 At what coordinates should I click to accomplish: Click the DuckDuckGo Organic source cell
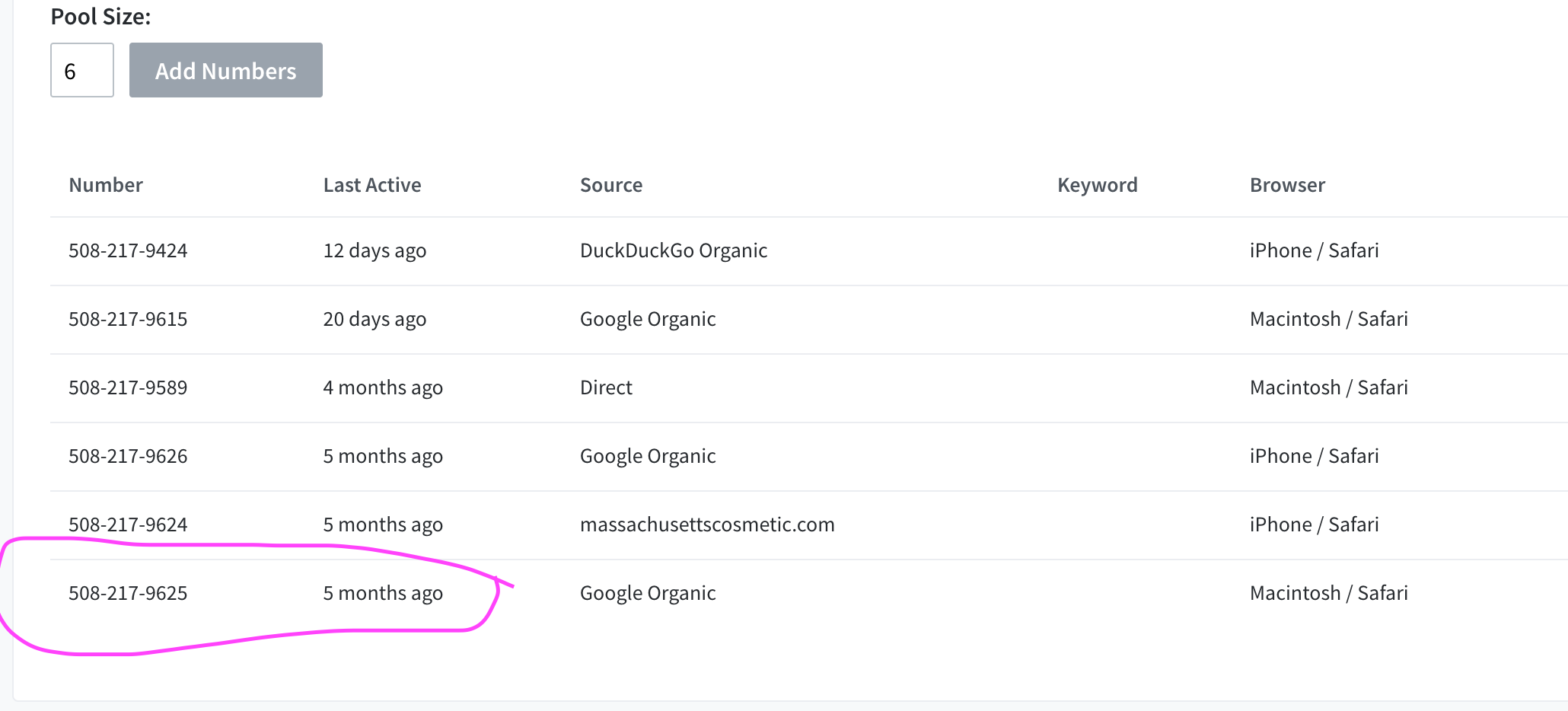pyautogui.click(x=674, y=250)
